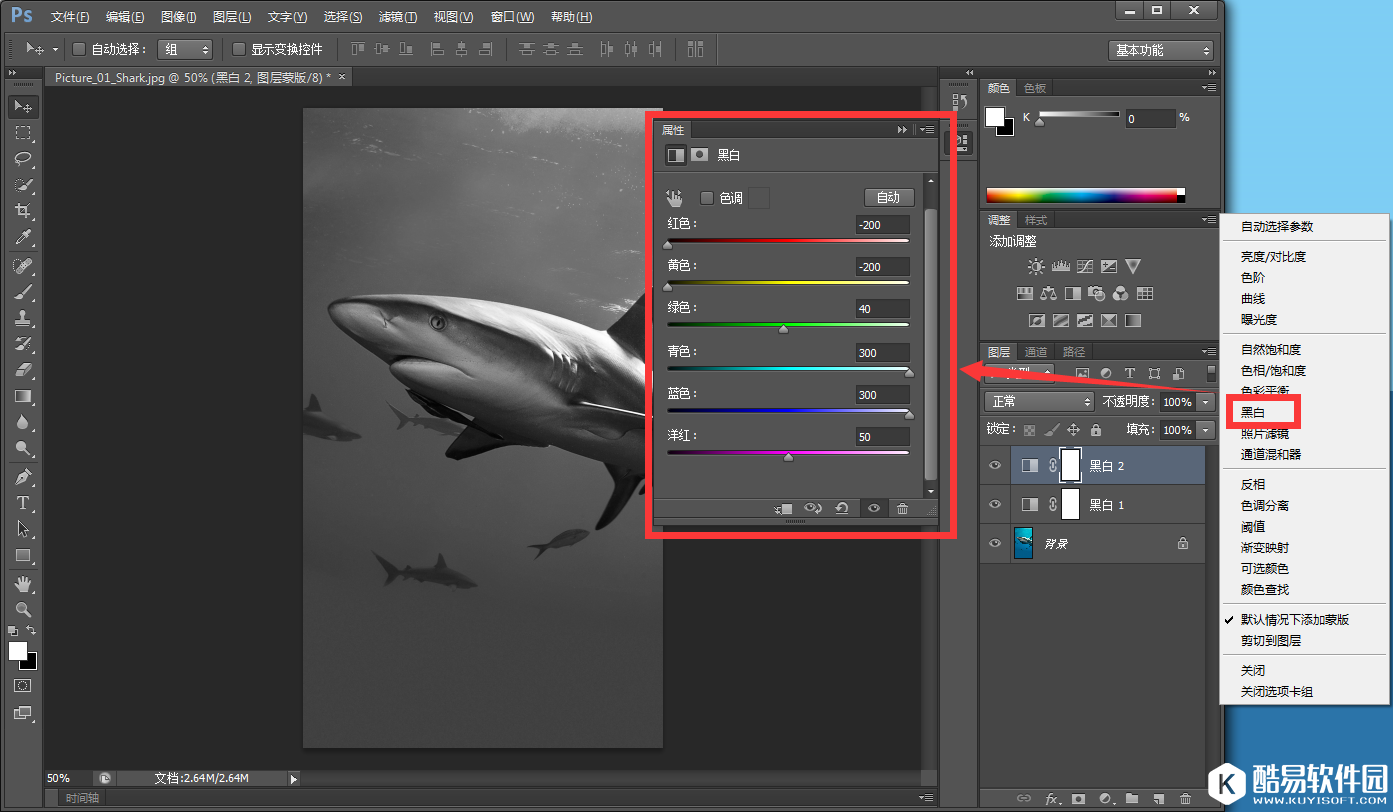Click trash icon in Properties panel

[902, 509]
